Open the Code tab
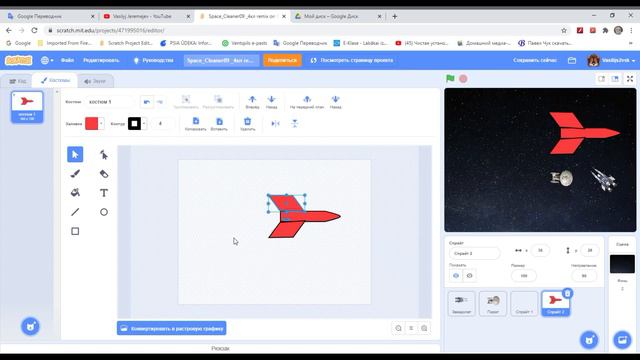640x360 pixels. pyautogui.click(x=18, y=81)
